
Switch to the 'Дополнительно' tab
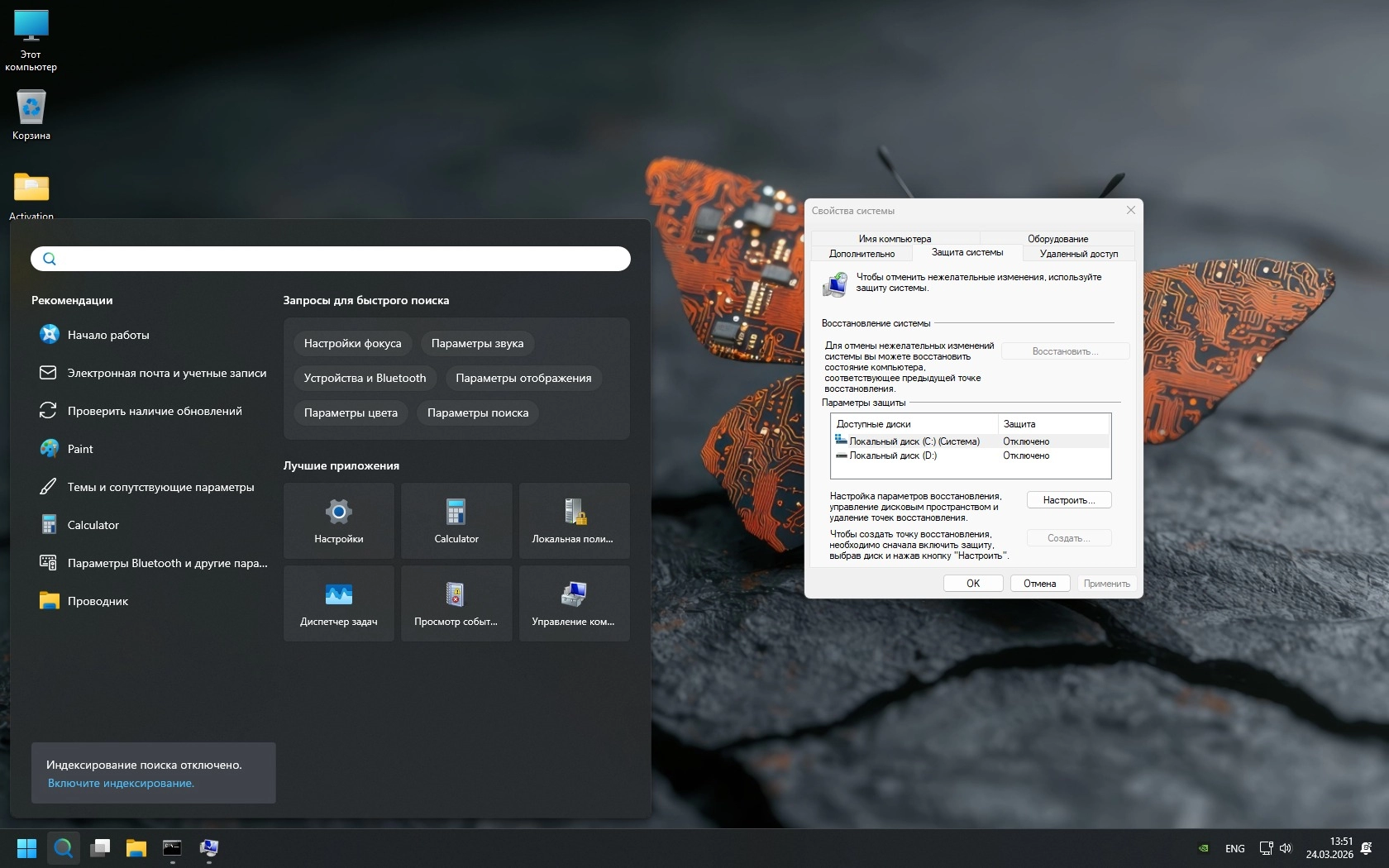(862, 254)
